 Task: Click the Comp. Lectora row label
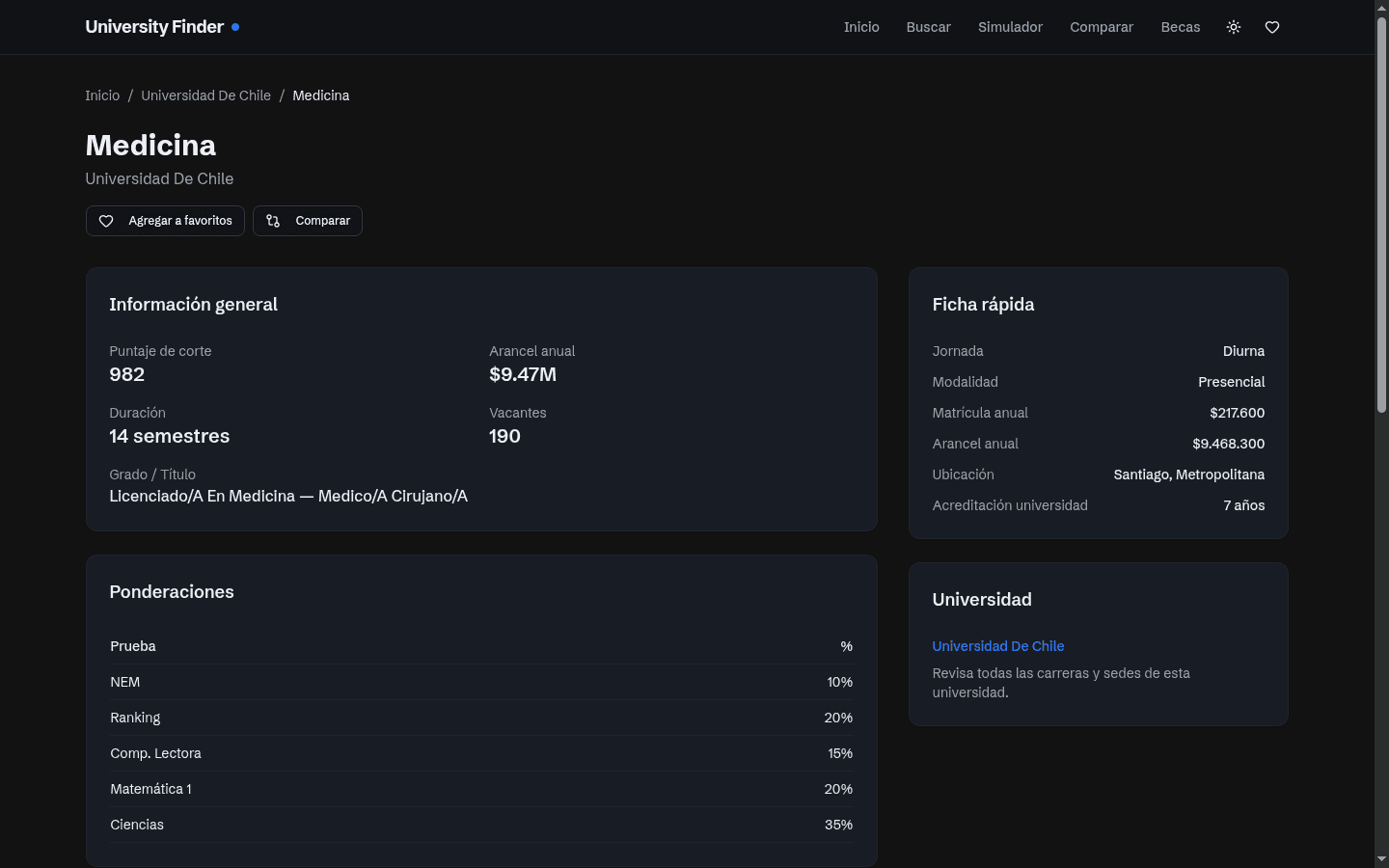tap(155, 753)
